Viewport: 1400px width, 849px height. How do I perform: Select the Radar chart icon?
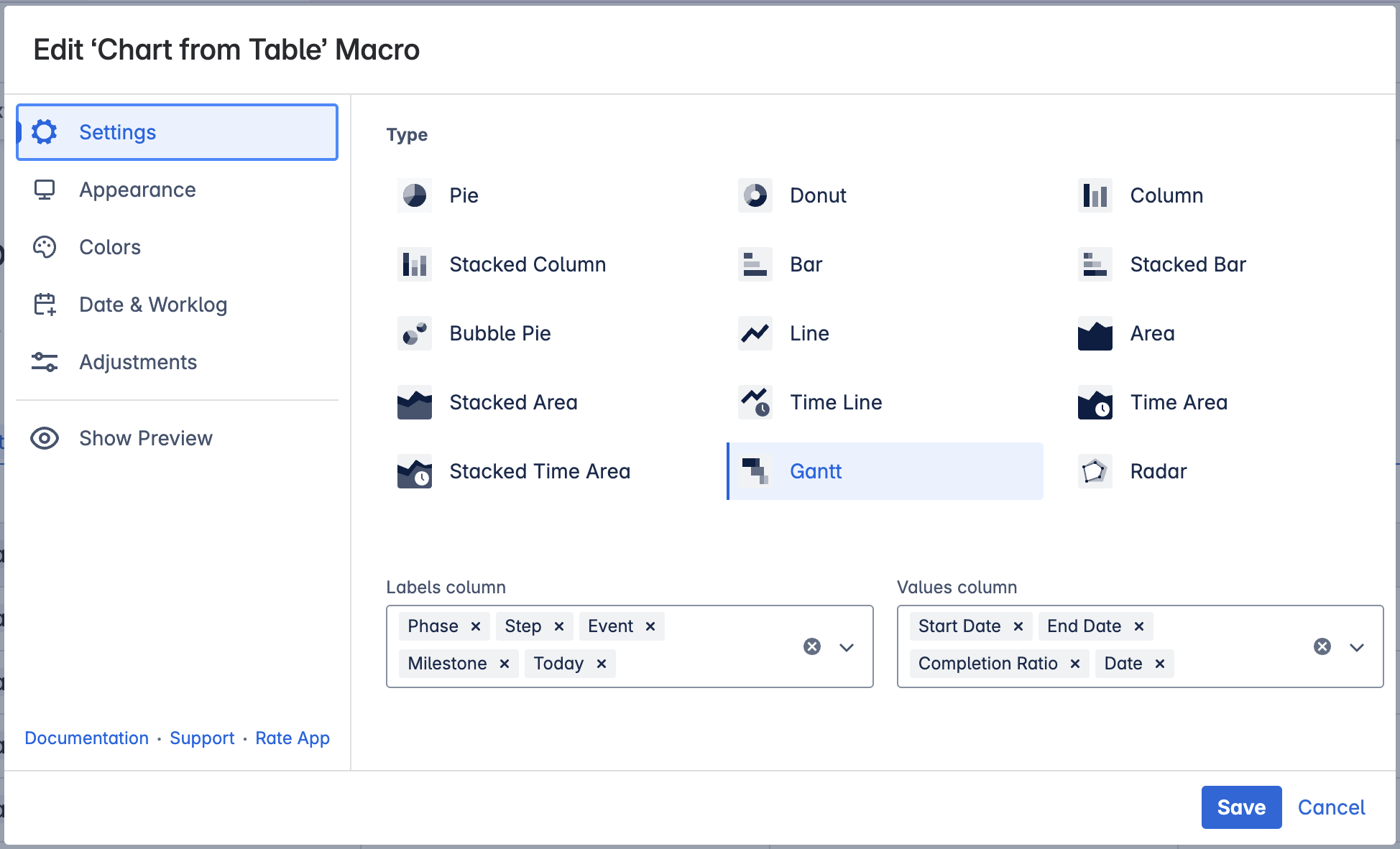[x=1095, y=471]
